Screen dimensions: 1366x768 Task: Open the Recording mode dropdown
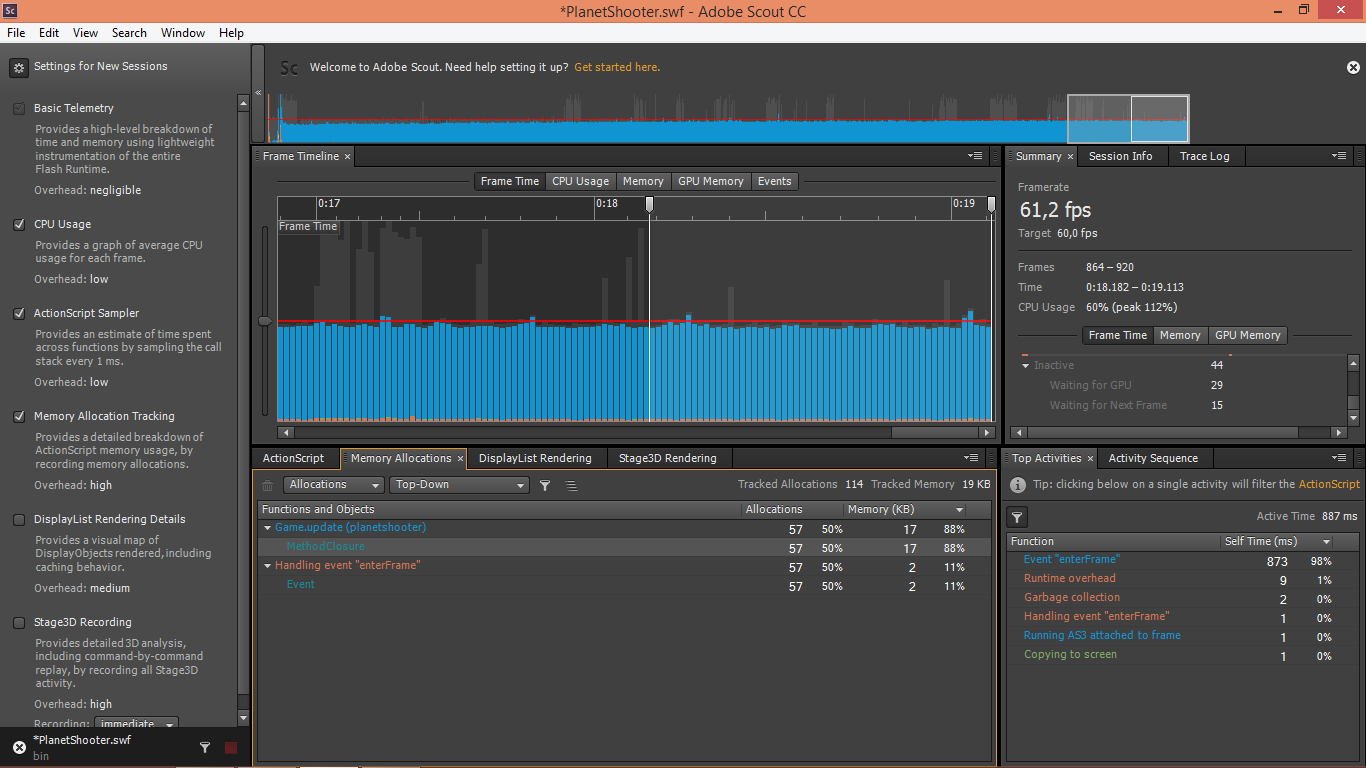pyautogui.click(x=137, y=724)
